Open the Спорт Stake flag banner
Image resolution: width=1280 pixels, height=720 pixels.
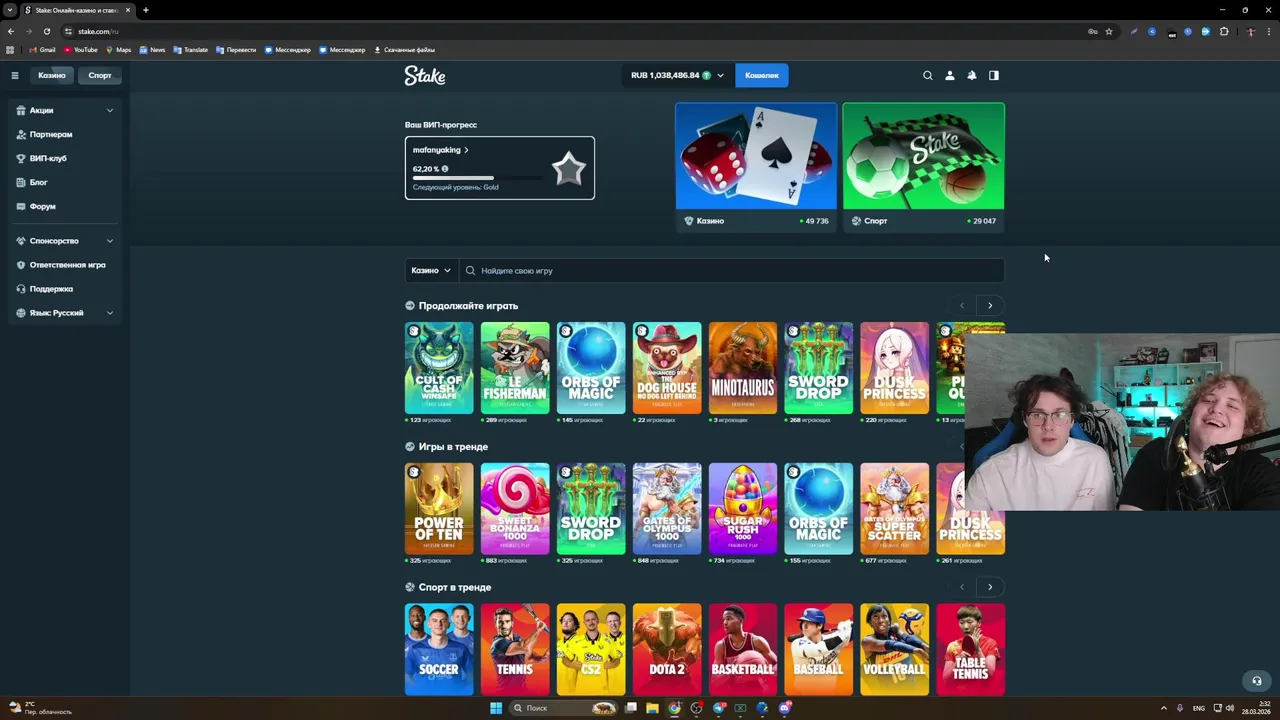923,167
